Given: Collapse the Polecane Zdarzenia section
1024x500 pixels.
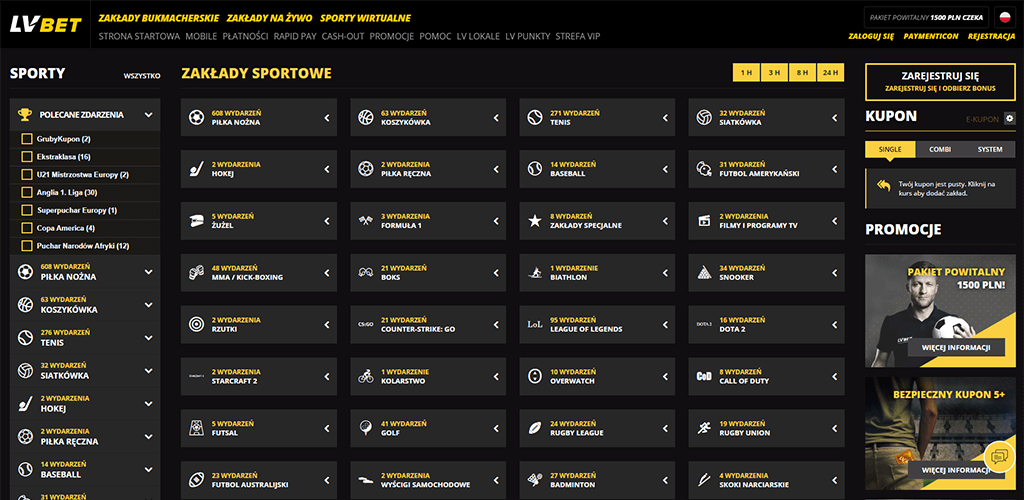Looking at the screenshot, I should [148, 115].
